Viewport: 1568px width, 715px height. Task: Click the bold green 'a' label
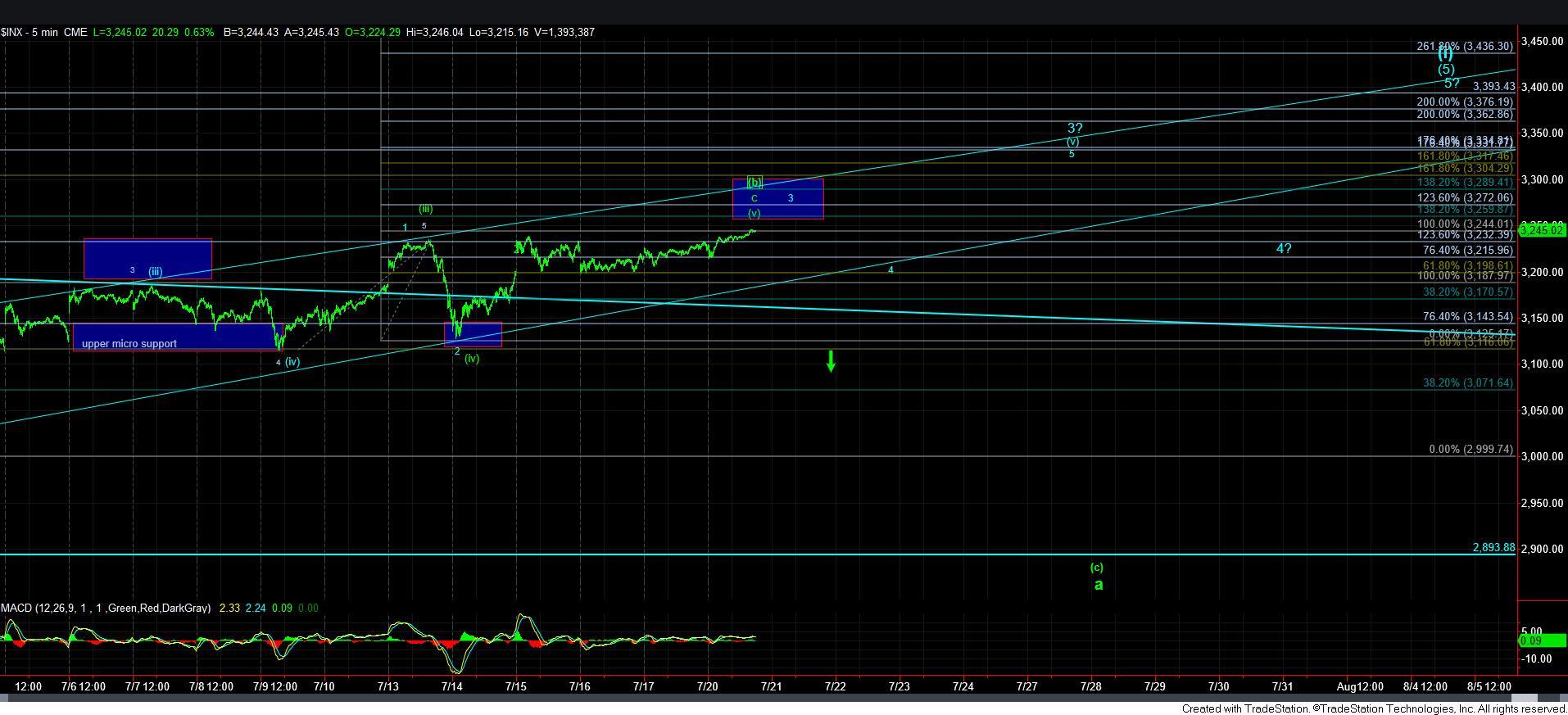[x=1099, y=585]
